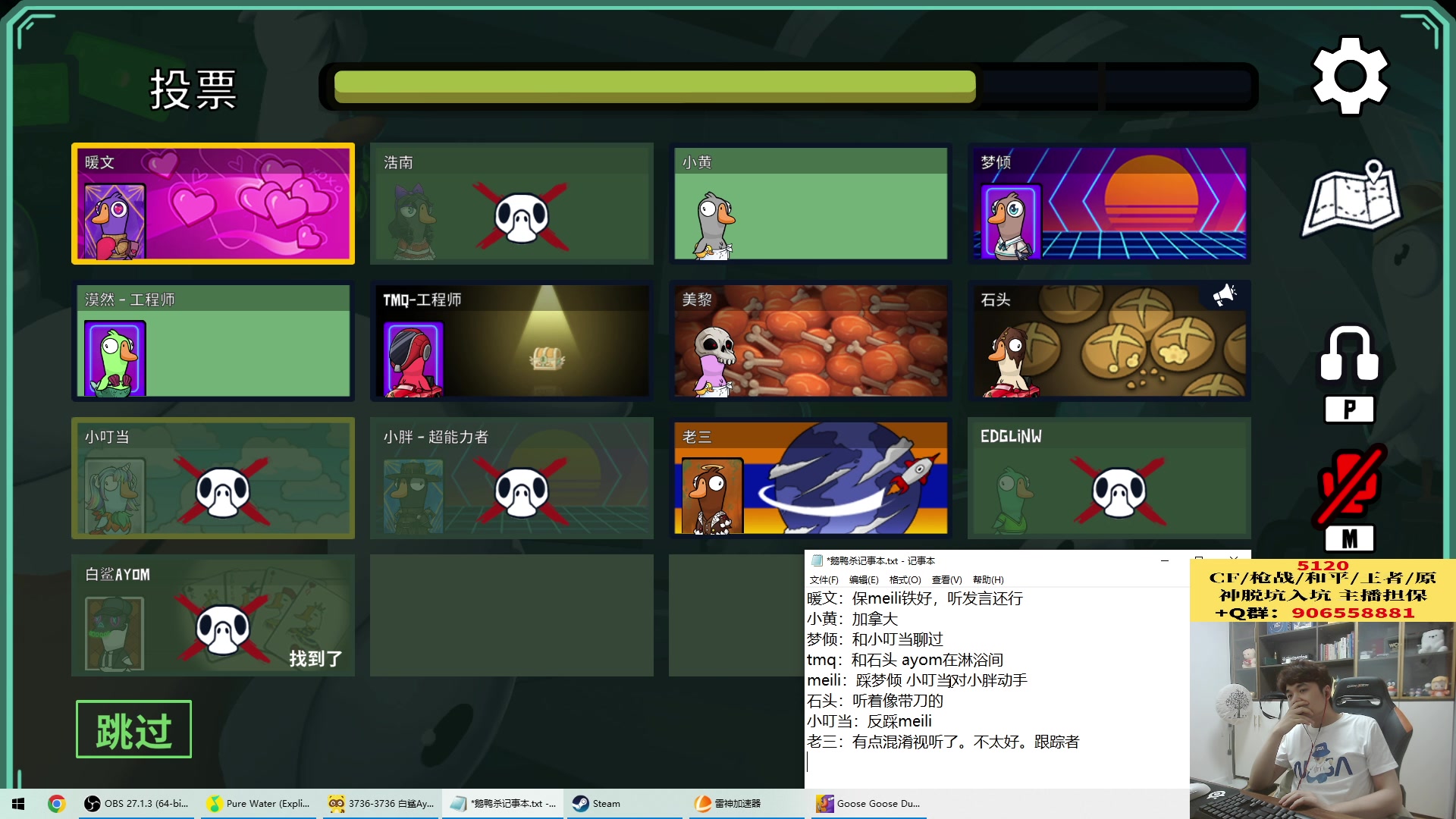Click TMQ's helmeted duck avatar
This screenshot has width=1456, height=819.
(x=413, y=359)
